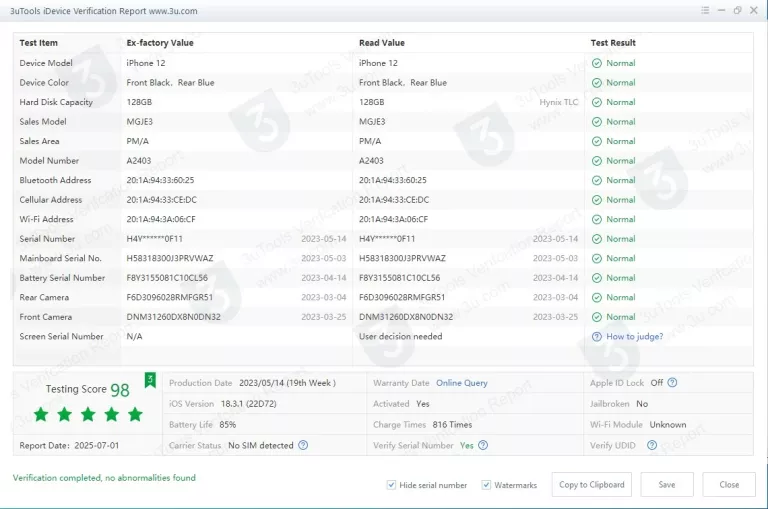The width and height of the screenshot is (768, 509).
Task: Click Normal check icon in Front Camera row
Action: [597, 317]
